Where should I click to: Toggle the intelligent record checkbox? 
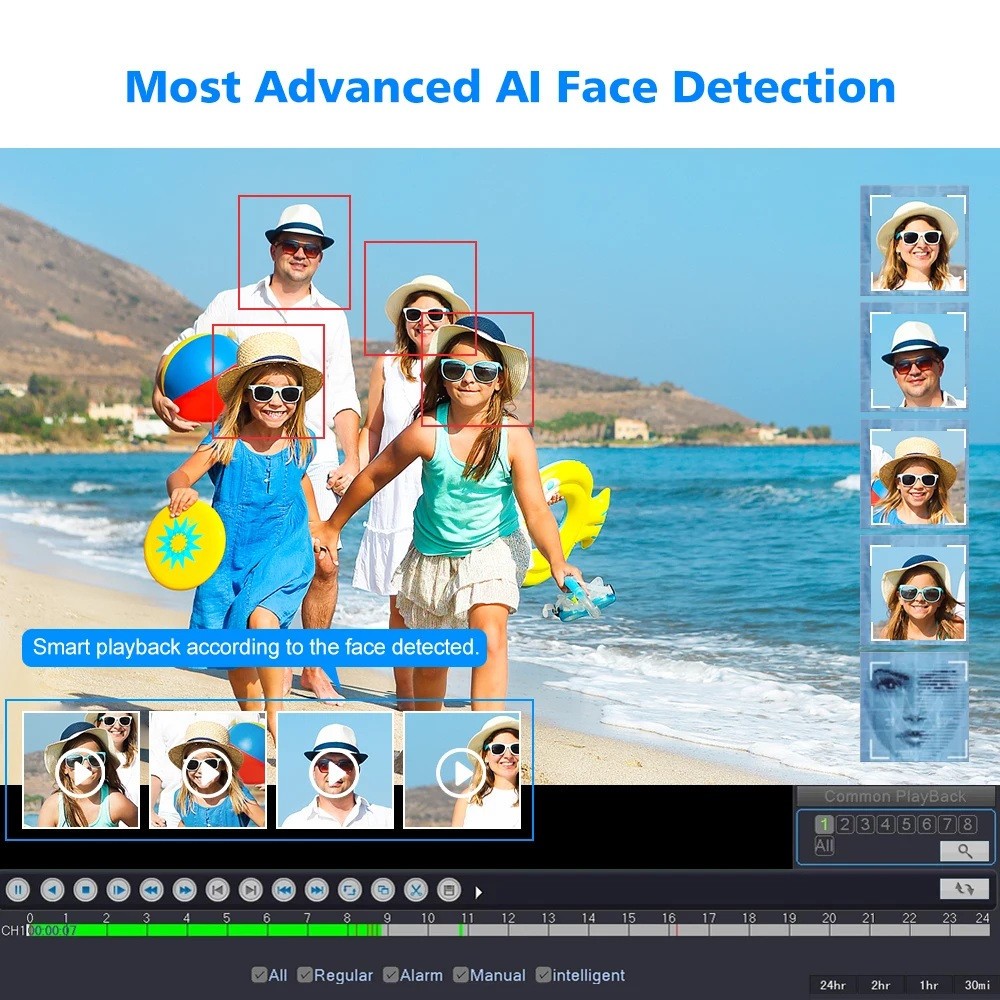(x=544, y=975)
